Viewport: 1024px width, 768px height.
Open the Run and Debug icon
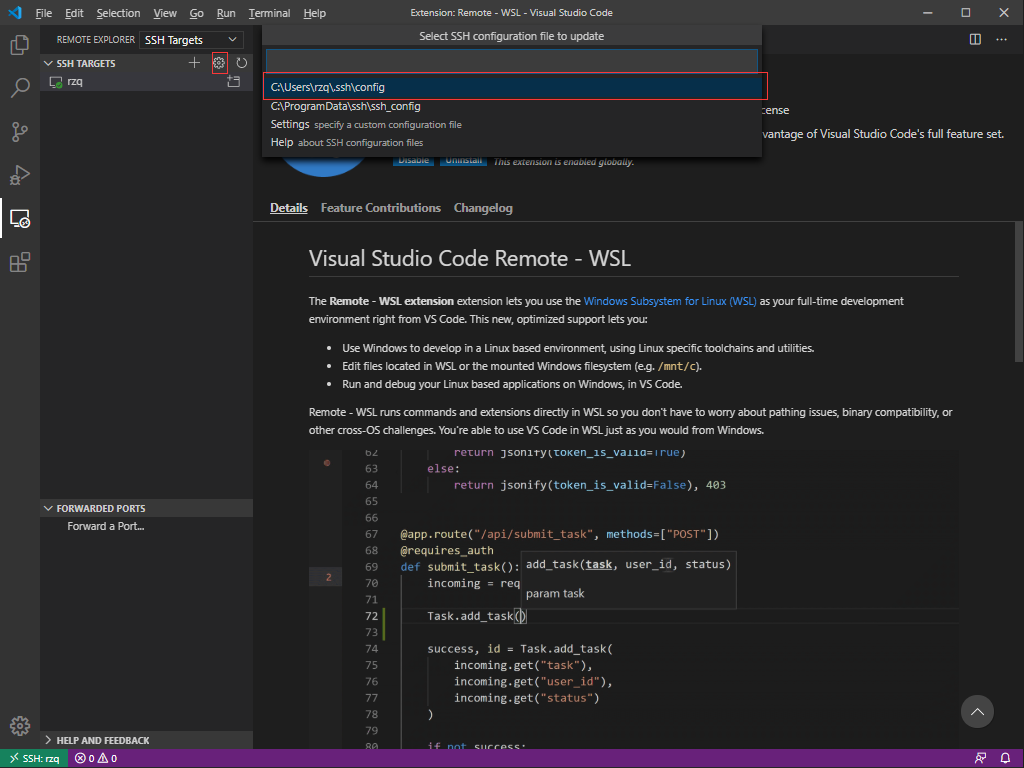click(20, 175)
